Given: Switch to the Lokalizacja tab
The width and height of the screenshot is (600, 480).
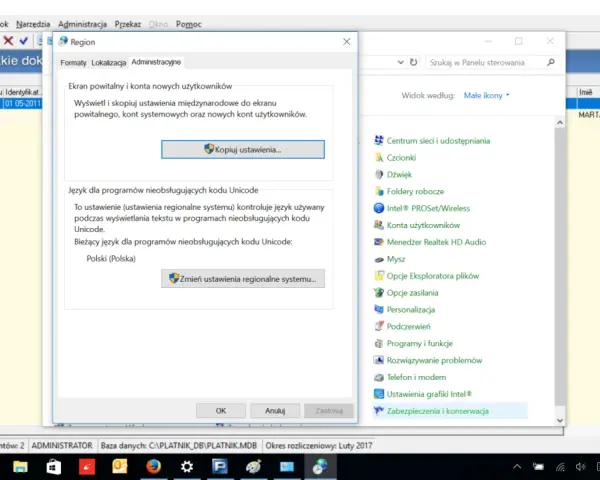Looking at the screenshot, I should point(109,63).
